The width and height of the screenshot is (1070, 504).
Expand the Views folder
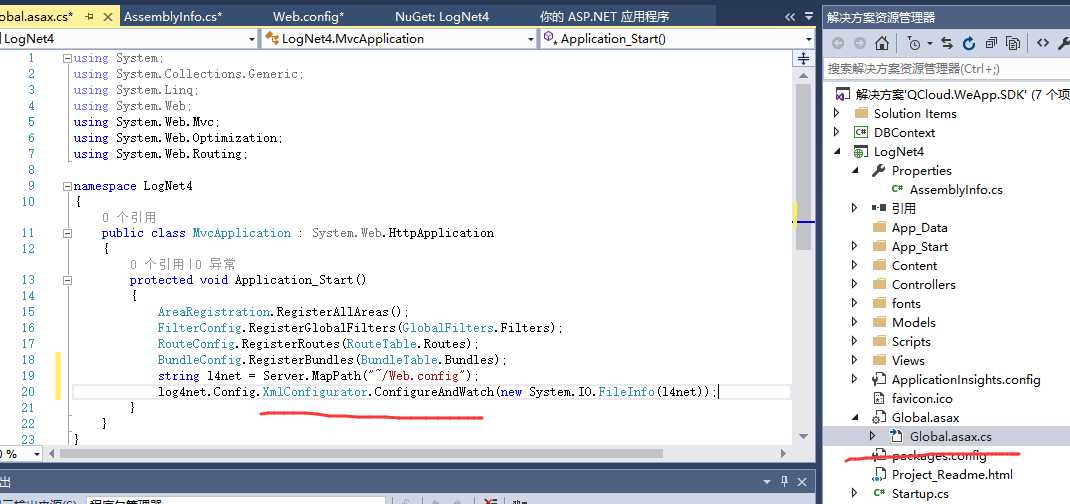coord(854,360)
